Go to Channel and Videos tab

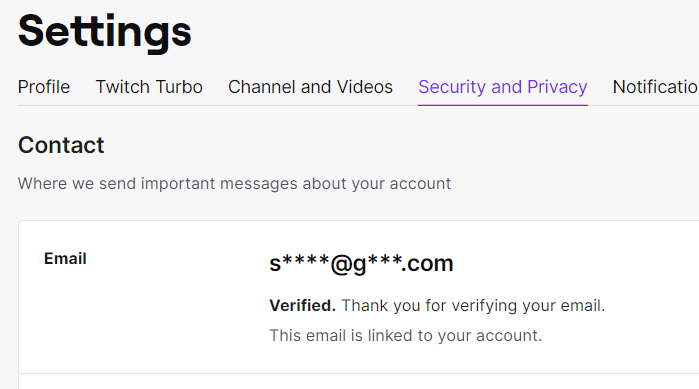310,87
